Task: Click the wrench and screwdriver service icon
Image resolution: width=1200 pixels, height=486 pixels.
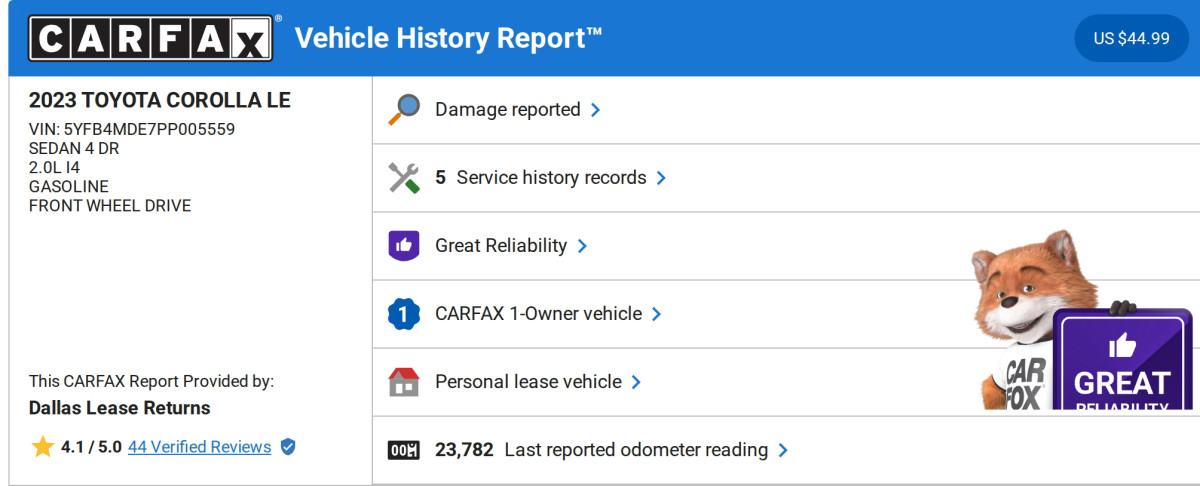Action: click(403, 178)
